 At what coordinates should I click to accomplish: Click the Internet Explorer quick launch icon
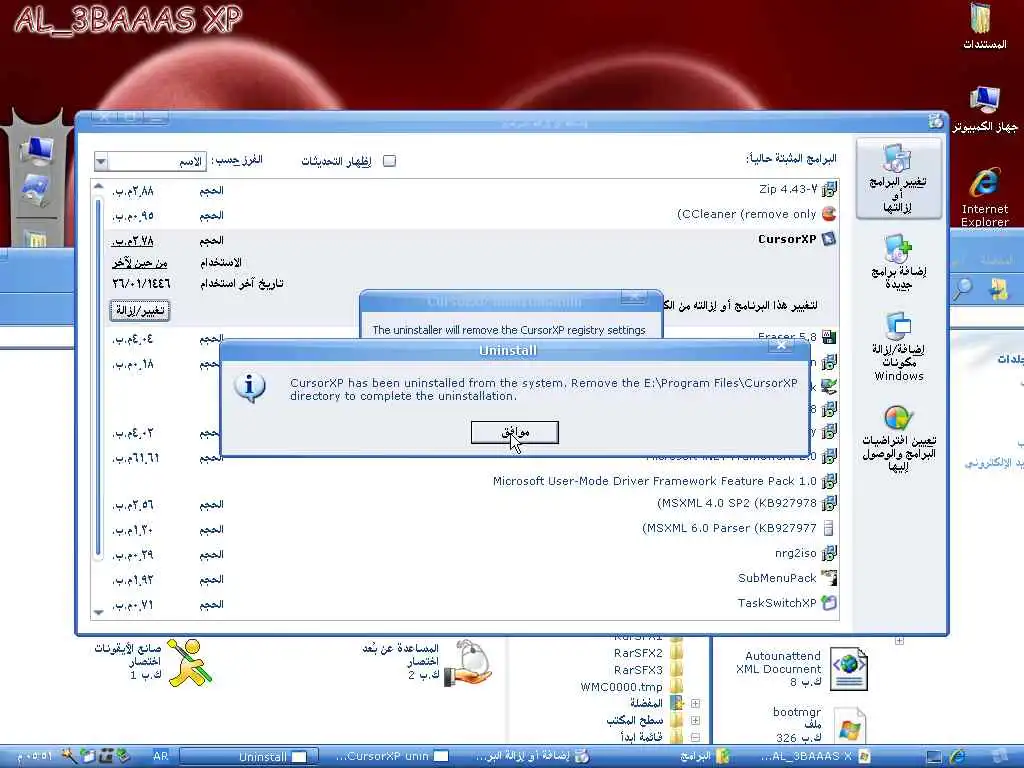(958, 756)
